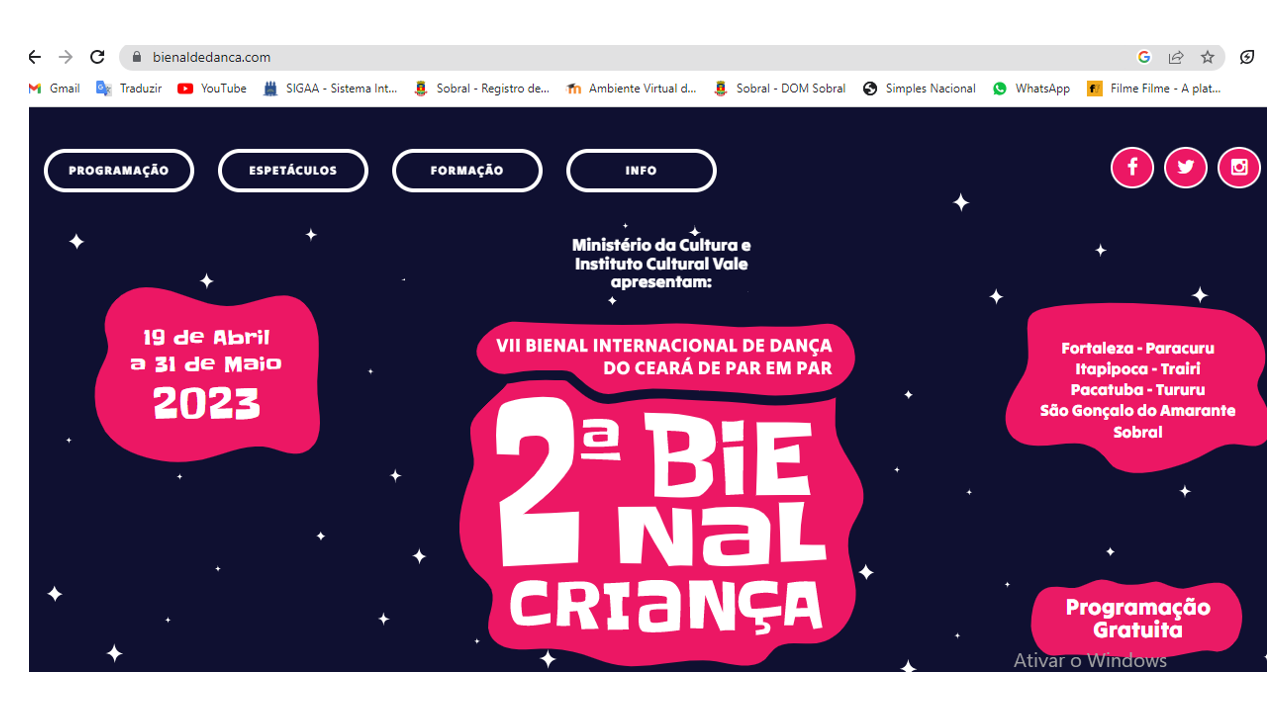Click the share page icon in address bar

[1176, 57]
